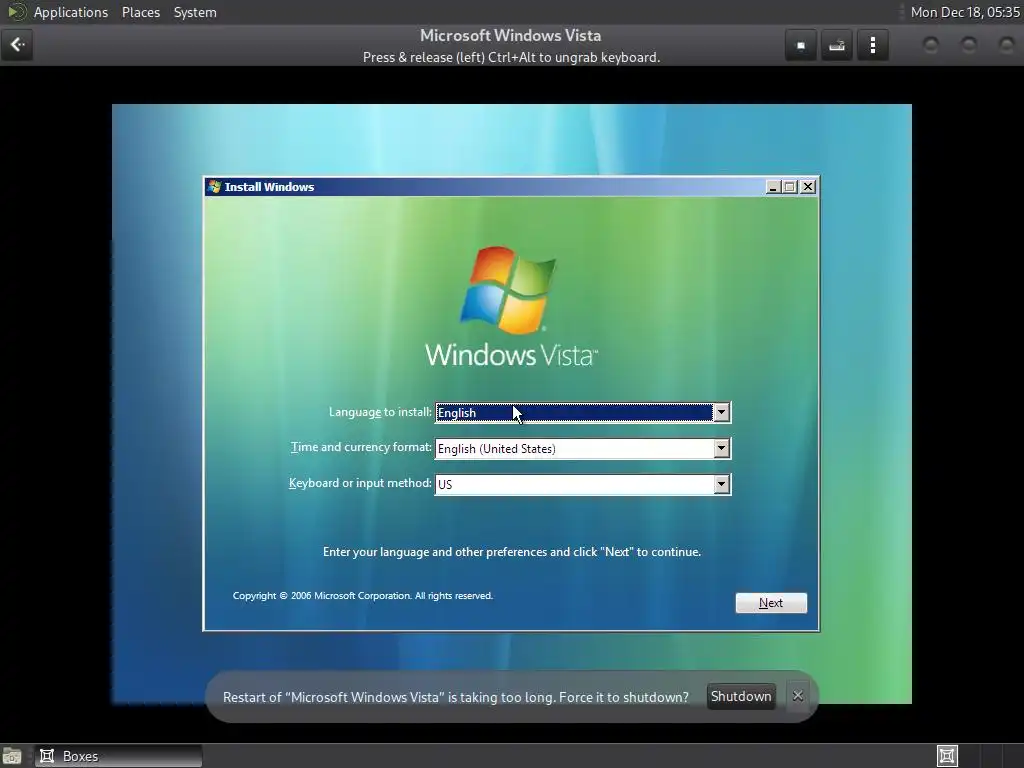Minimize the Install Windows dialog
The height and width of the screenshot is (768, 1024).
(x=773, y=187)
